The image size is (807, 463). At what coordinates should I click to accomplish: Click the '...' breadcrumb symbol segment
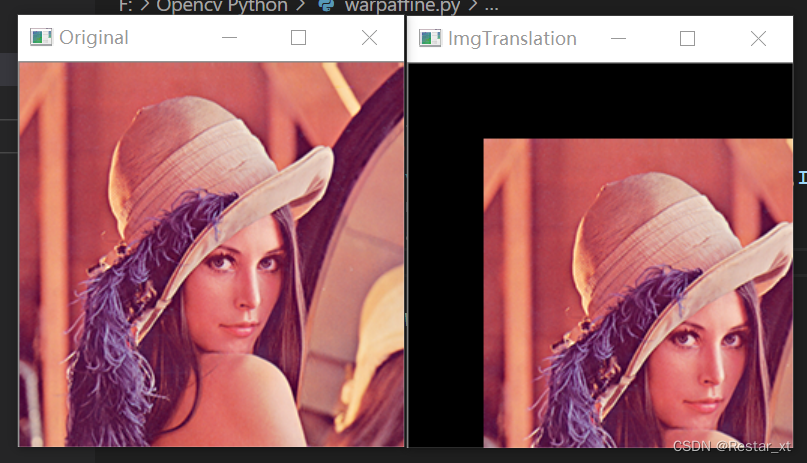point(492,7)
